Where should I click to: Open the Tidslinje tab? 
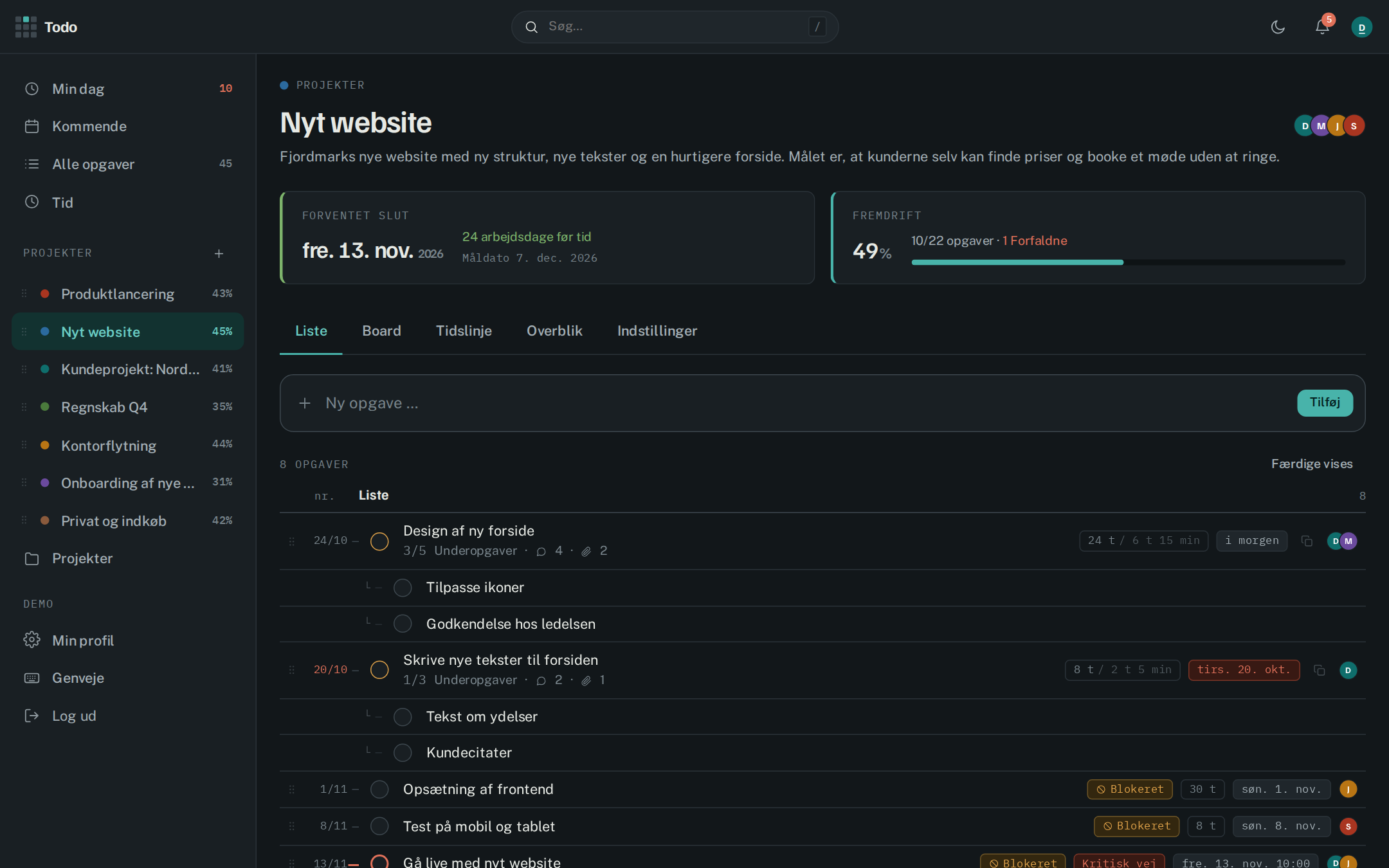click(464, 330)
